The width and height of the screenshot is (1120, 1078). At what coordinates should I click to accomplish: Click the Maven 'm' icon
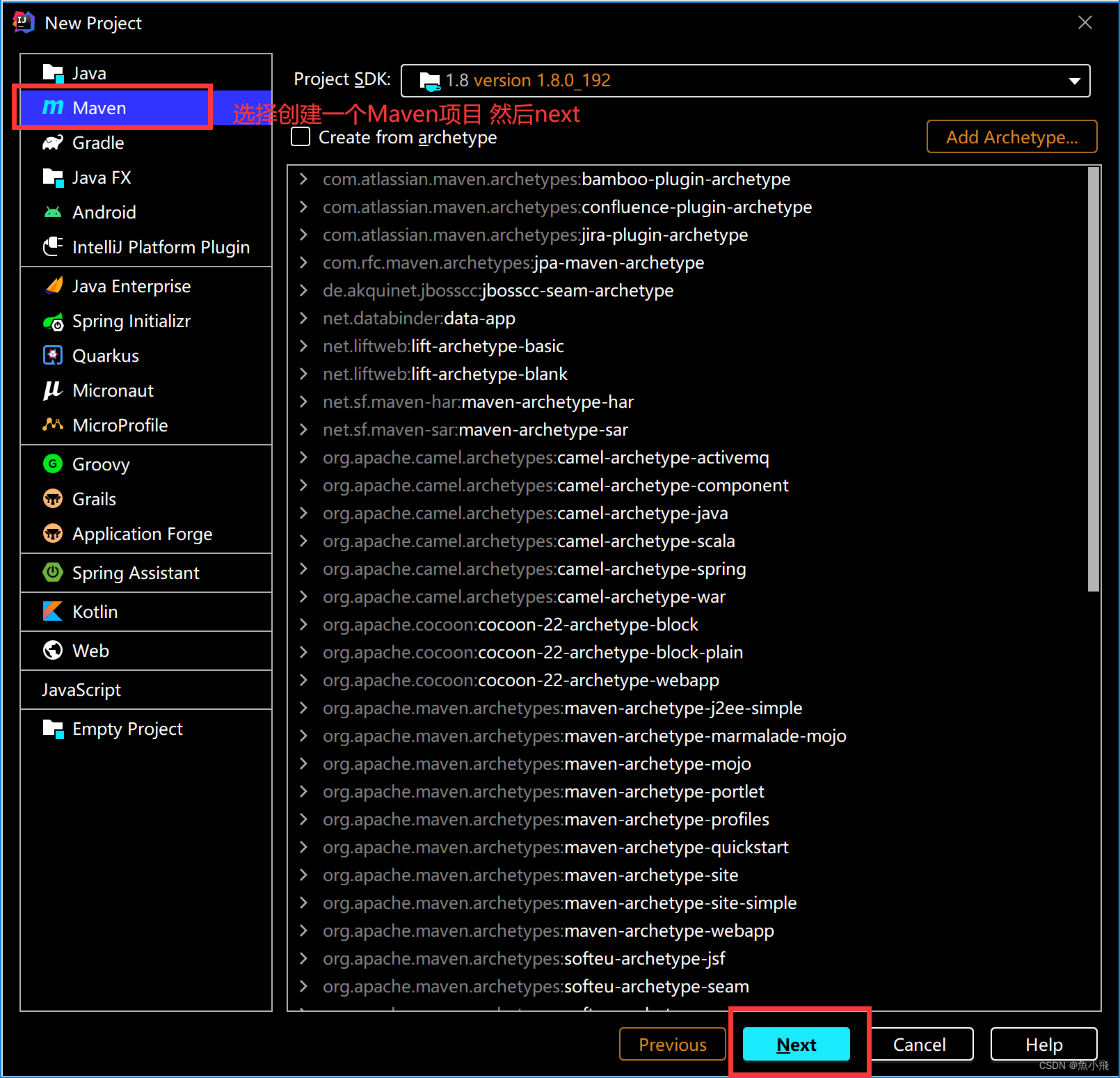tap(53, 108)
